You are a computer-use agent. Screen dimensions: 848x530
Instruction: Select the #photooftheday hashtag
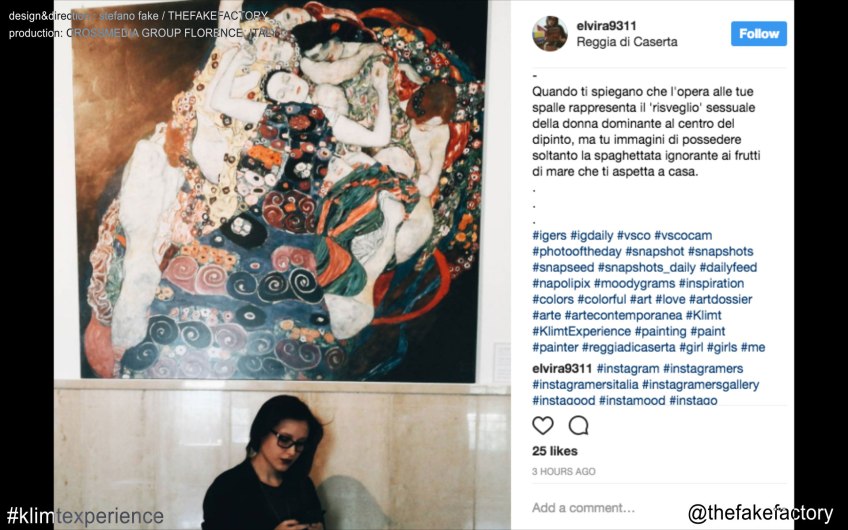tap(577, 251)
